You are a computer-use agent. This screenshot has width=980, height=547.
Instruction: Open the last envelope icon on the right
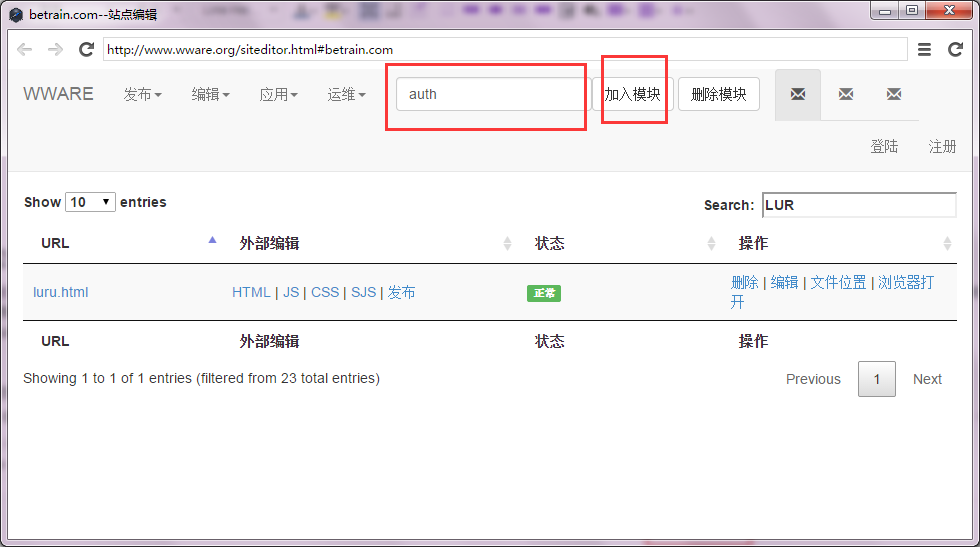(894, 94)
